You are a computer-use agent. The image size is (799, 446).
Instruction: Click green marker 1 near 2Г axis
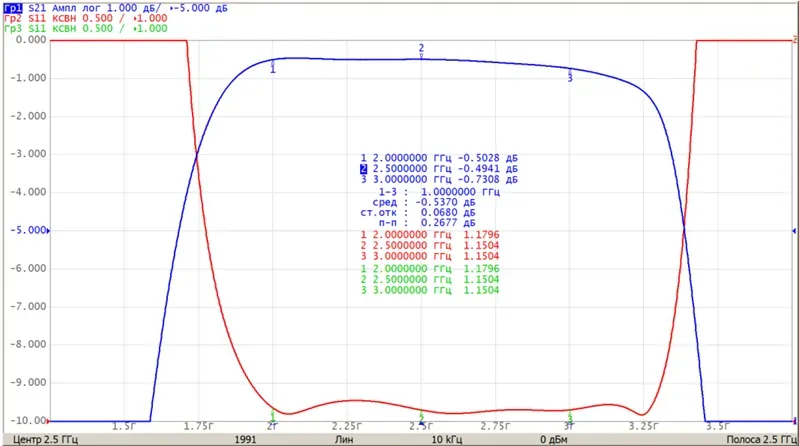pyautogui.click(x=273, y=415)
